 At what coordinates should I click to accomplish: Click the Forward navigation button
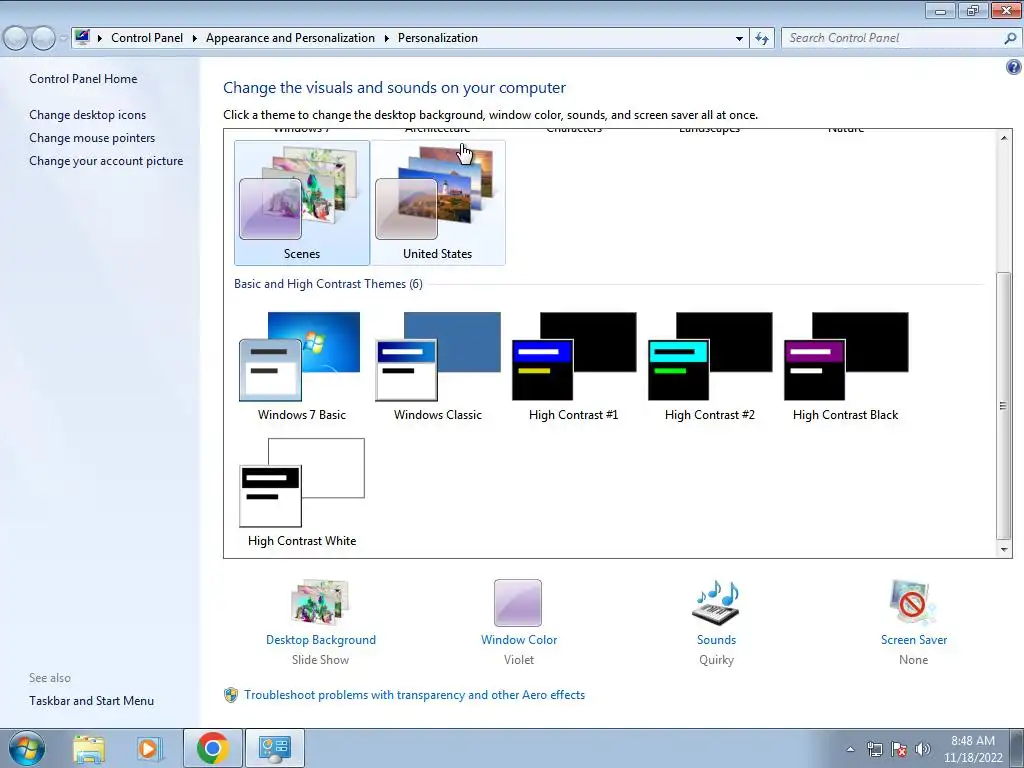43,38
